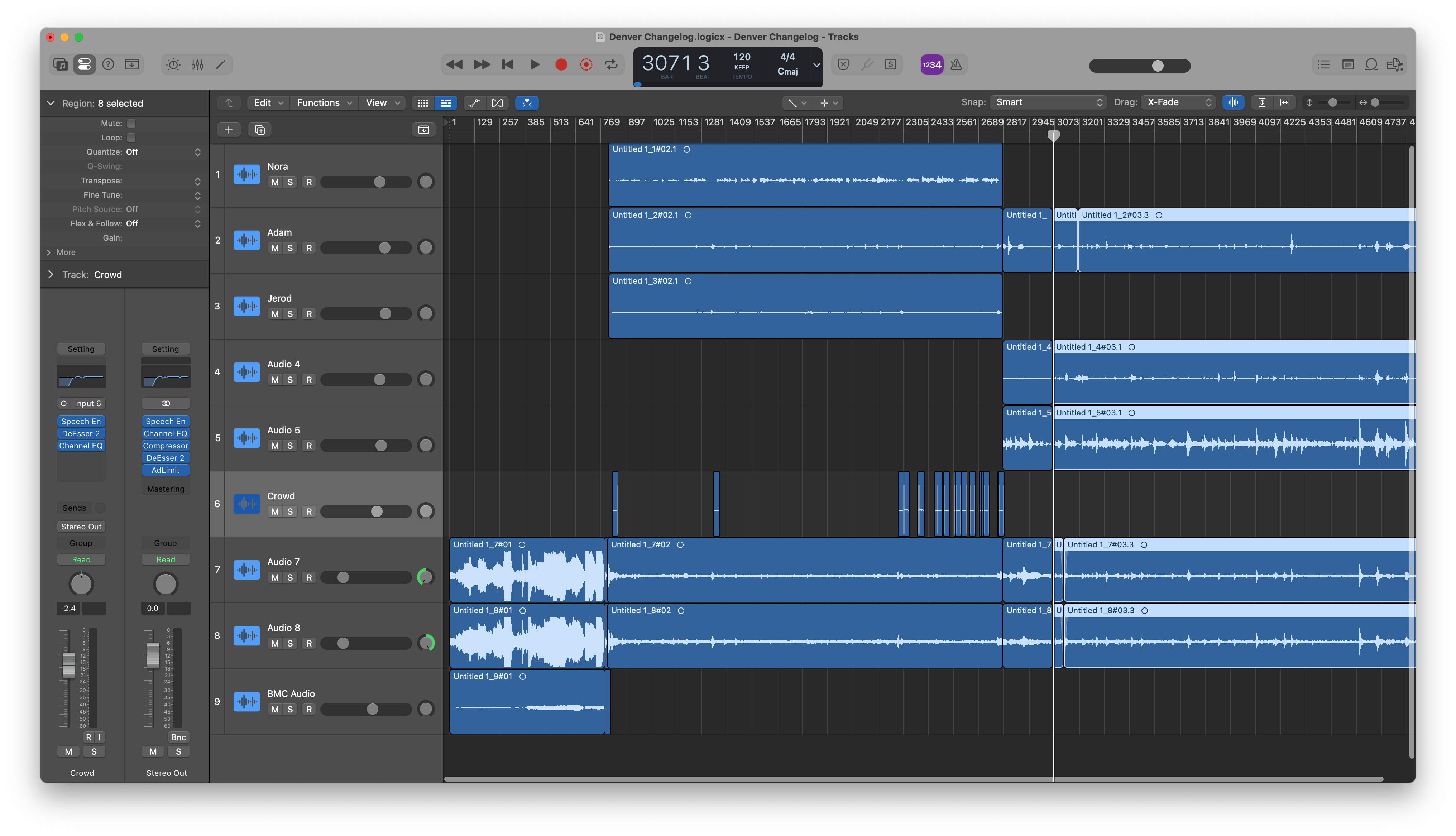Toggle the Waveform Zoom button
The image size is (1456, 836).
pos(1233,102)
